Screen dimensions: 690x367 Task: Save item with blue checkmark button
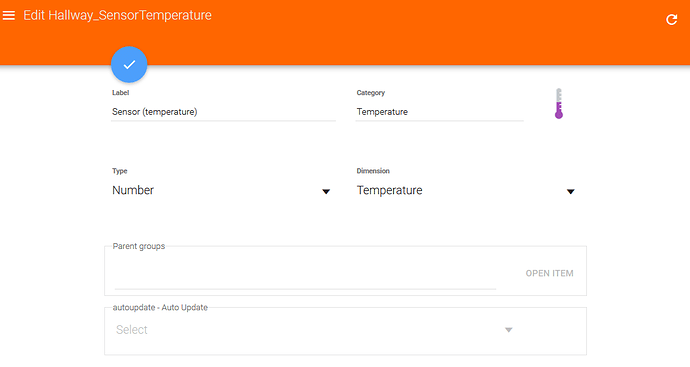129,65
